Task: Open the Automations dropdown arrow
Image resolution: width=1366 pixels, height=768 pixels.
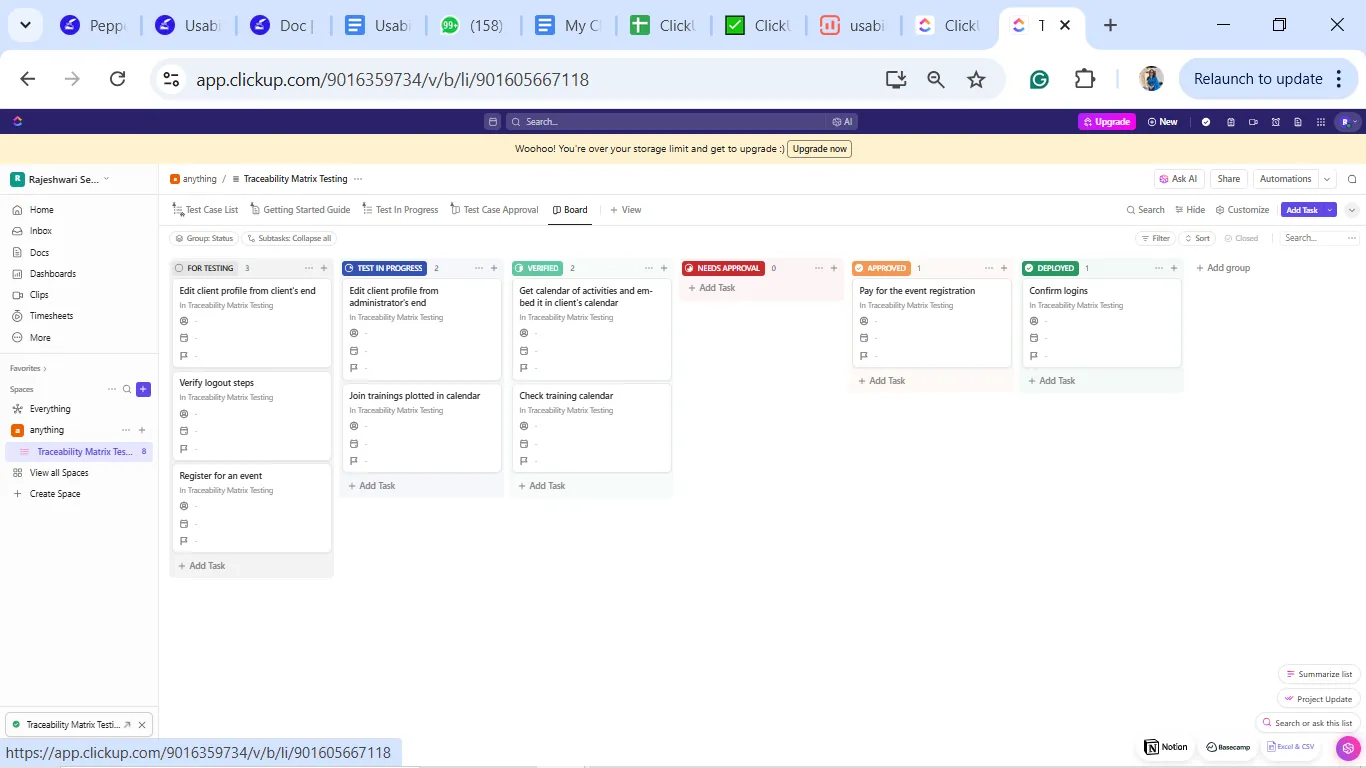Action: pyautogui.click(x=1327, y=180)
